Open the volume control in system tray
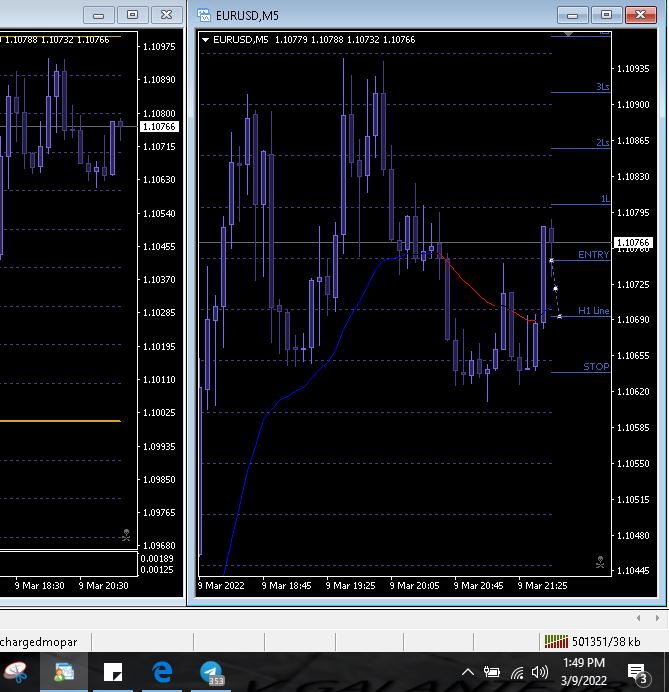This screenshot has height=692, width=669. click(x=540, y=672)
